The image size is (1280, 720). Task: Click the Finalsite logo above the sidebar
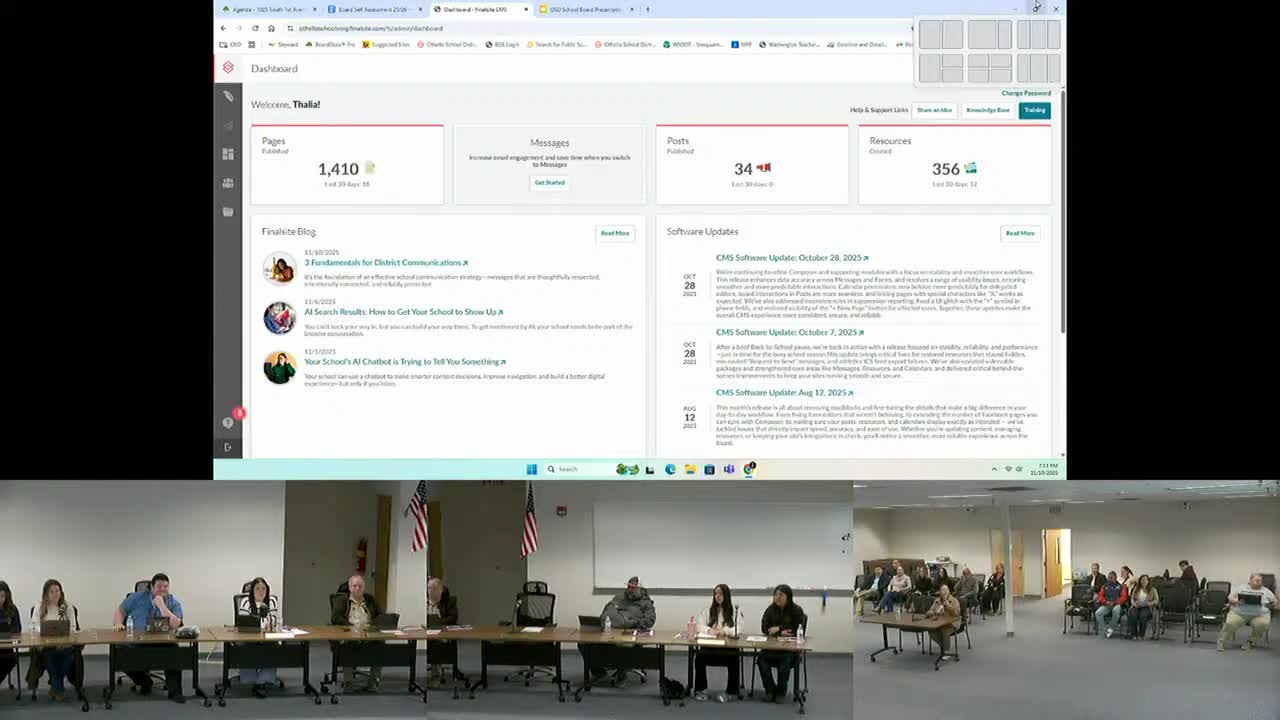228,68
